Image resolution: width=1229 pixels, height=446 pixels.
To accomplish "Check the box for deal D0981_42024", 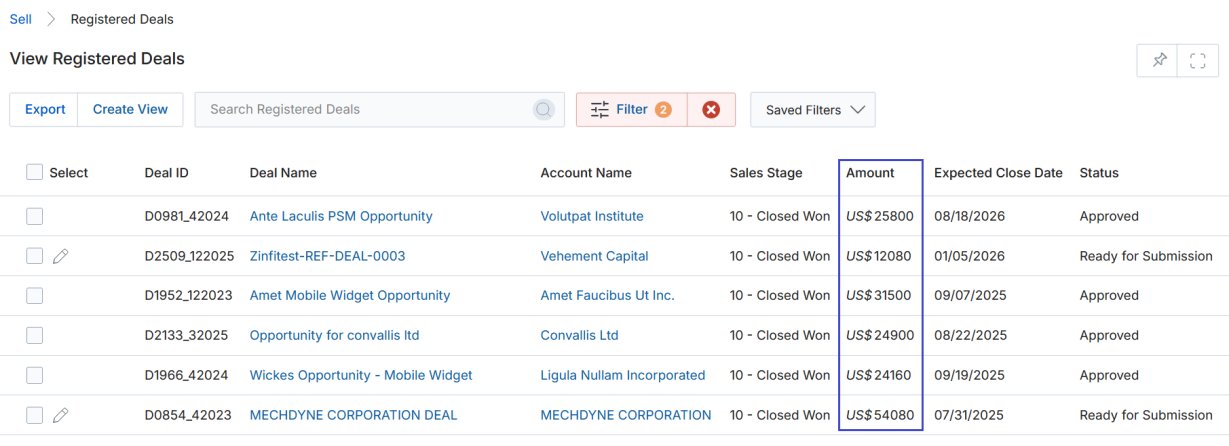I will [x=35, y=216].
